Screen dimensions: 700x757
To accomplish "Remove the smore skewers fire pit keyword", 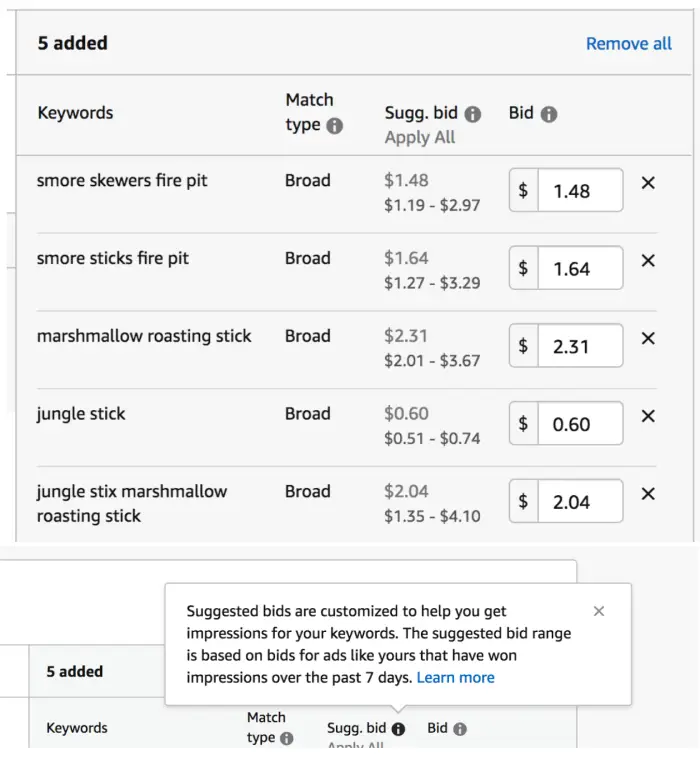I will (648, 183).
